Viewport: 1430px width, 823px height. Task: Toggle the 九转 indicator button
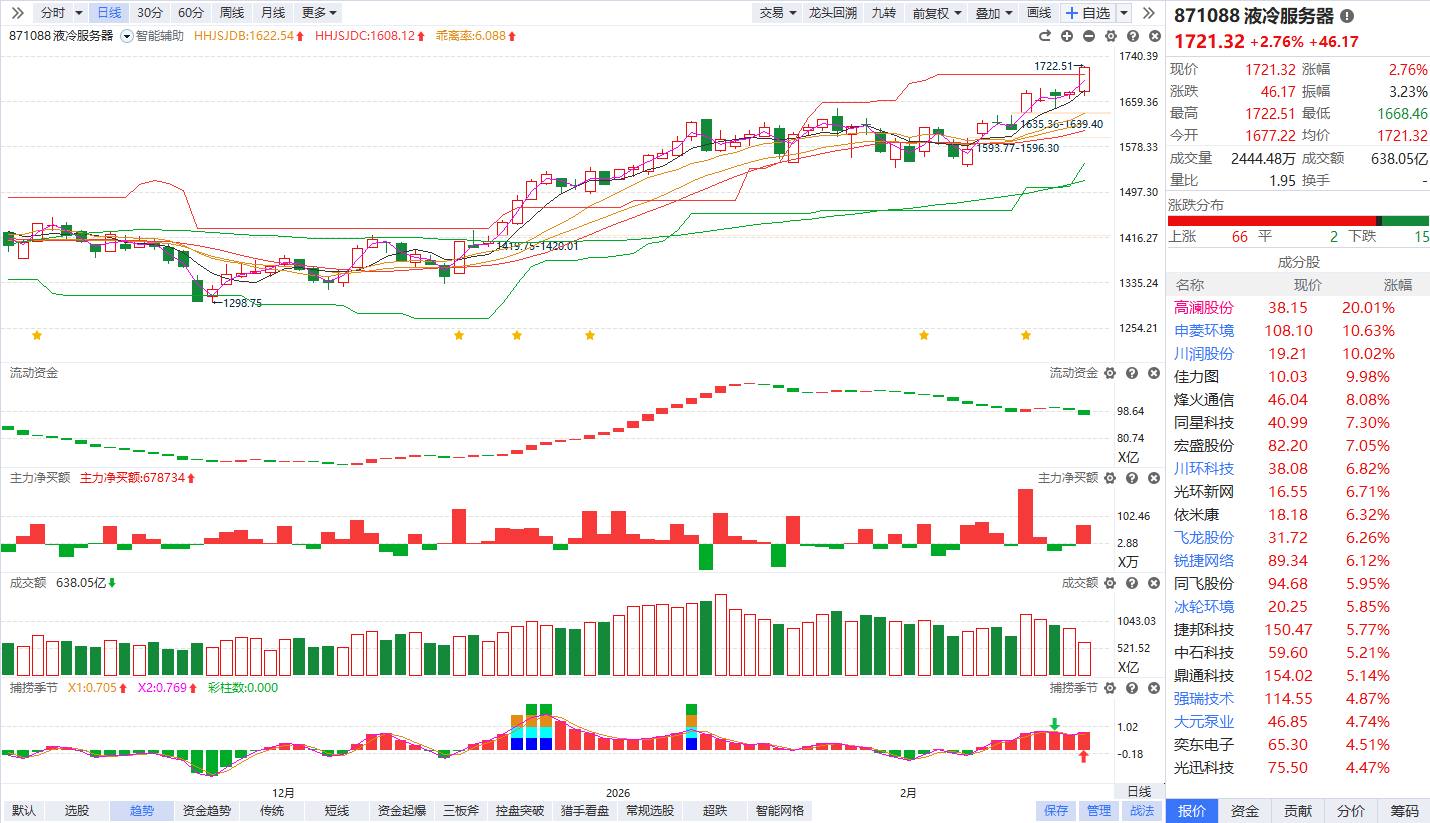883,13
